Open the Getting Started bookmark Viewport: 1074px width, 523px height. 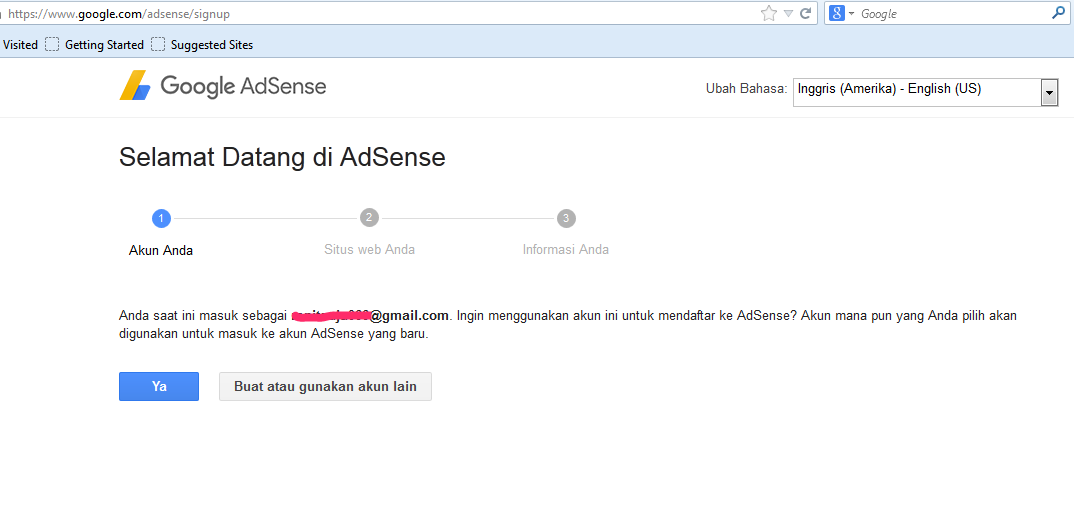(95, 44)
